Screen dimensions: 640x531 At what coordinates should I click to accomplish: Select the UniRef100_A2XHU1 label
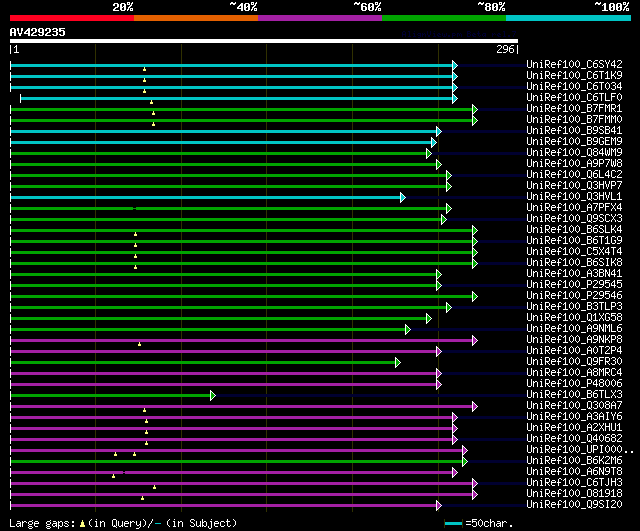coord(574,428)
